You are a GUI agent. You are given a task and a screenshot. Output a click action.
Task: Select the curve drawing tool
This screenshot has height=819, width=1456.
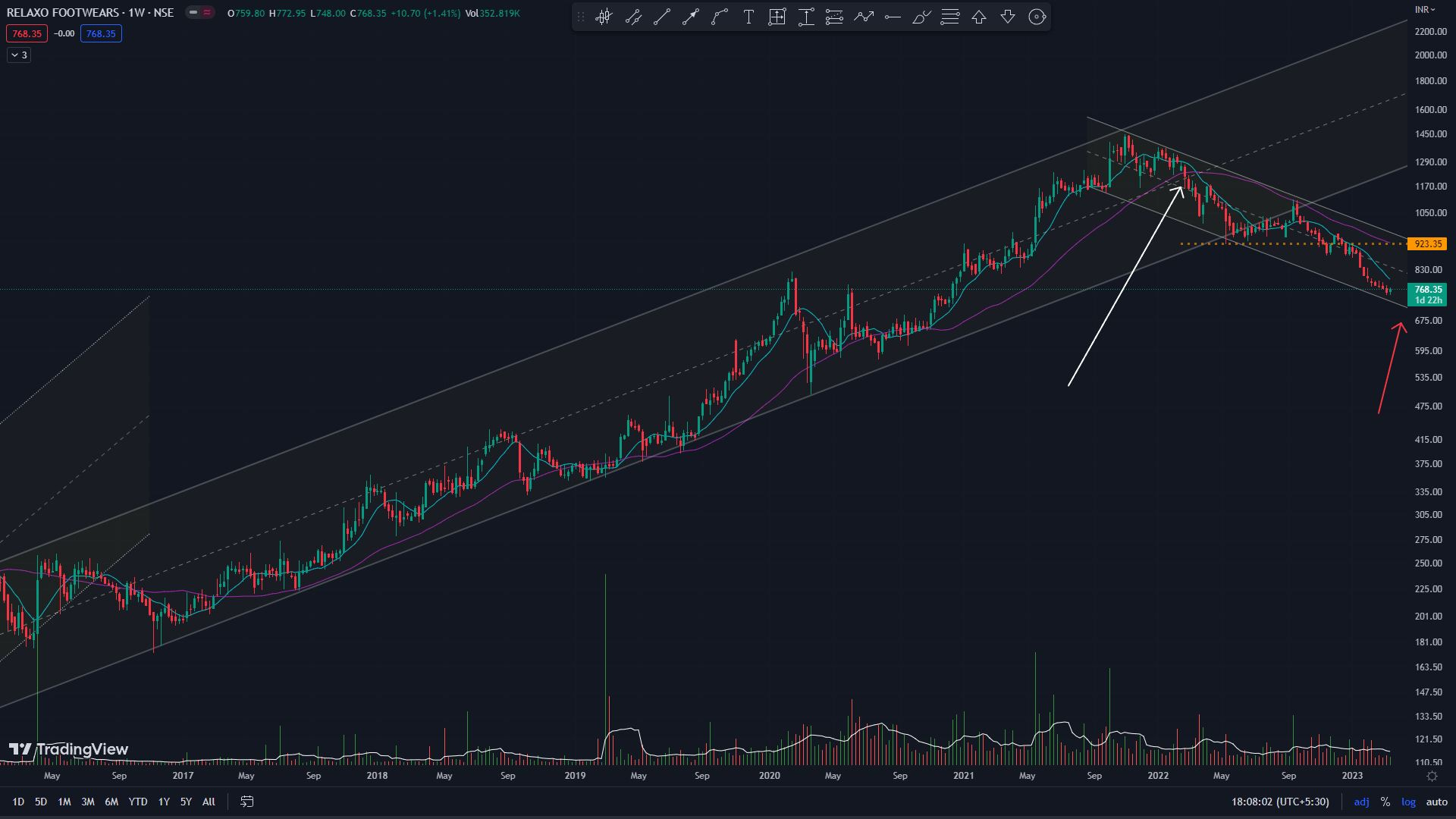pos(720,17)
